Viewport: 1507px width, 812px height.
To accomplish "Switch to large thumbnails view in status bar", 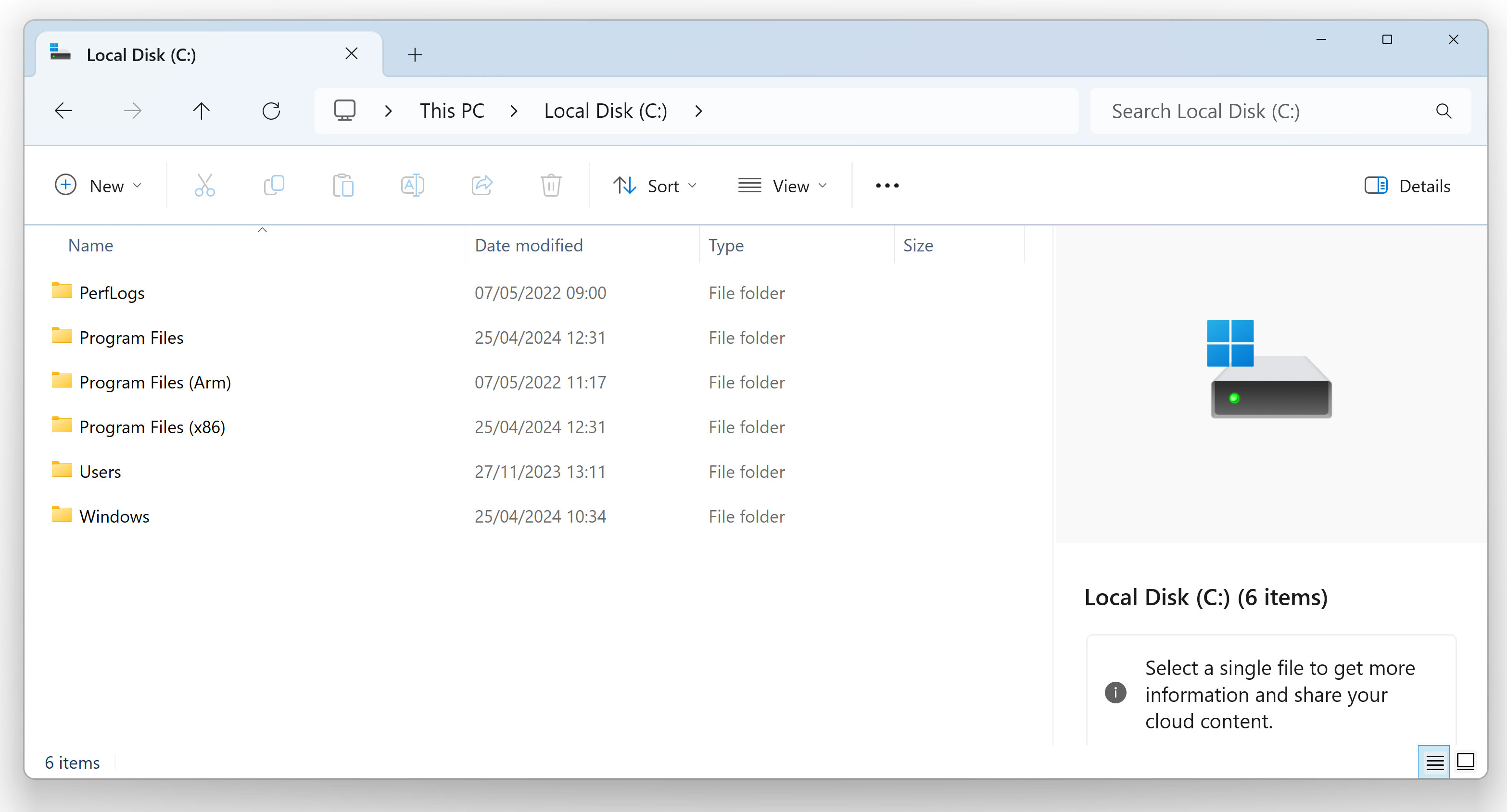I will pyautogui.click(x=1465, y=762).
